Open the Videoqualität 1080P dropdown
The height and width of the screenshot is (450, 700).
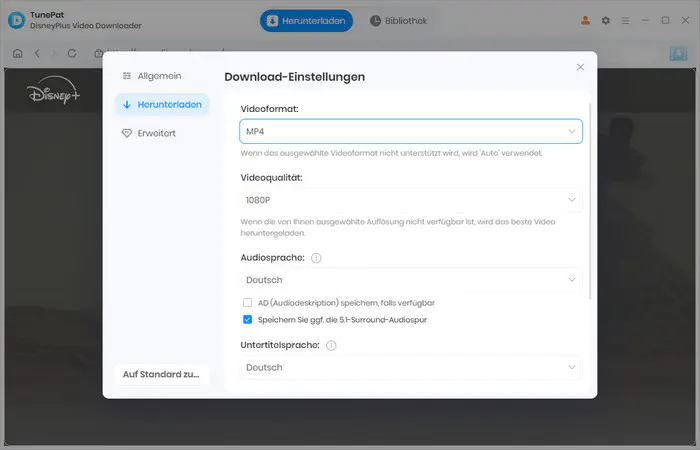click(411, 200)
